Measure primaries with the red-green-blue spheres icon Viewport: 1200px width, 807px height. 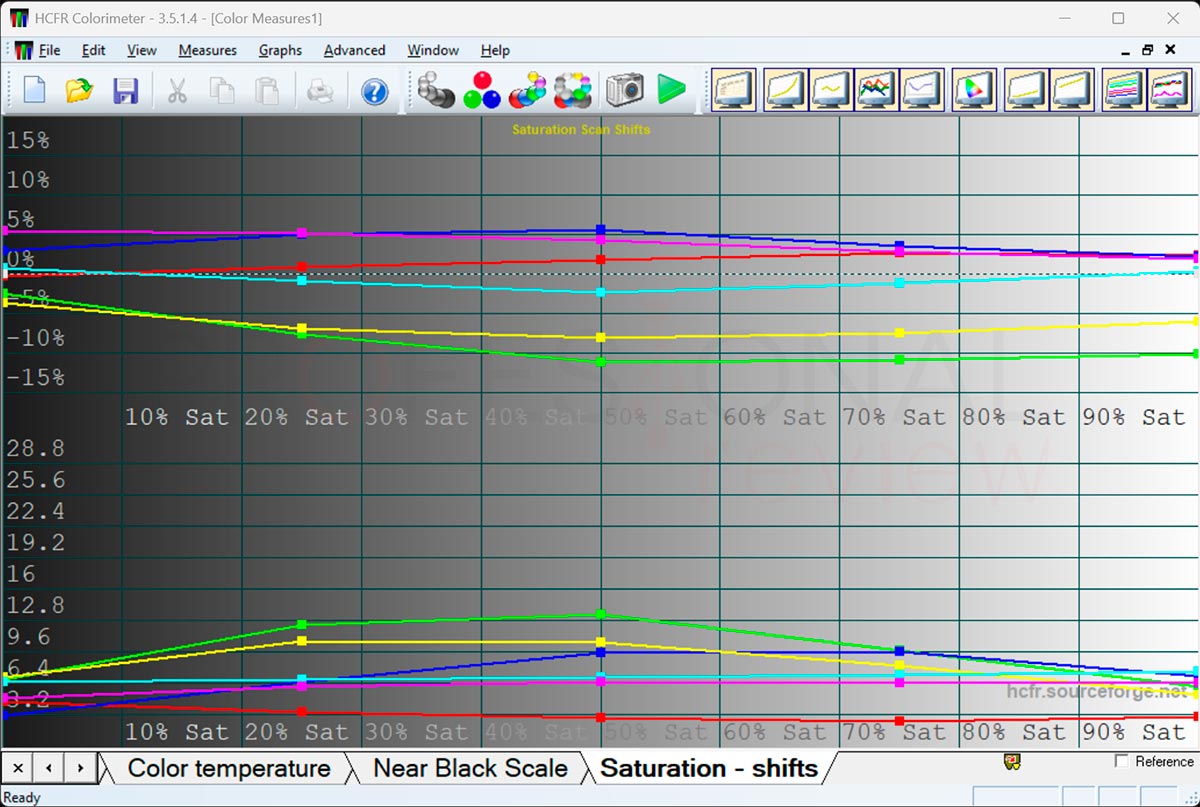click(x=482, y=90)
